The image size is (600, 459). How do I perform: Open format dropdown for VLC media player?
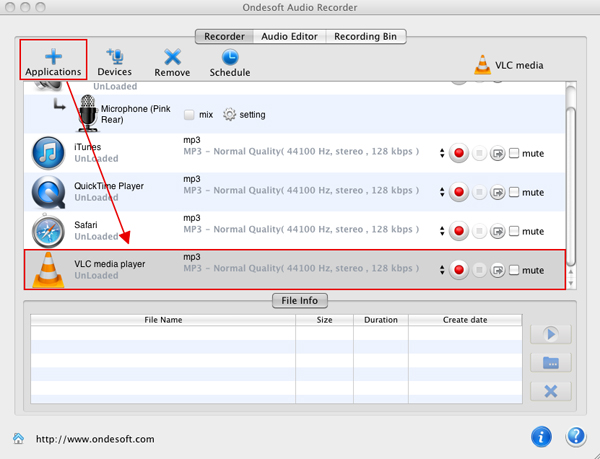[441, 270]
